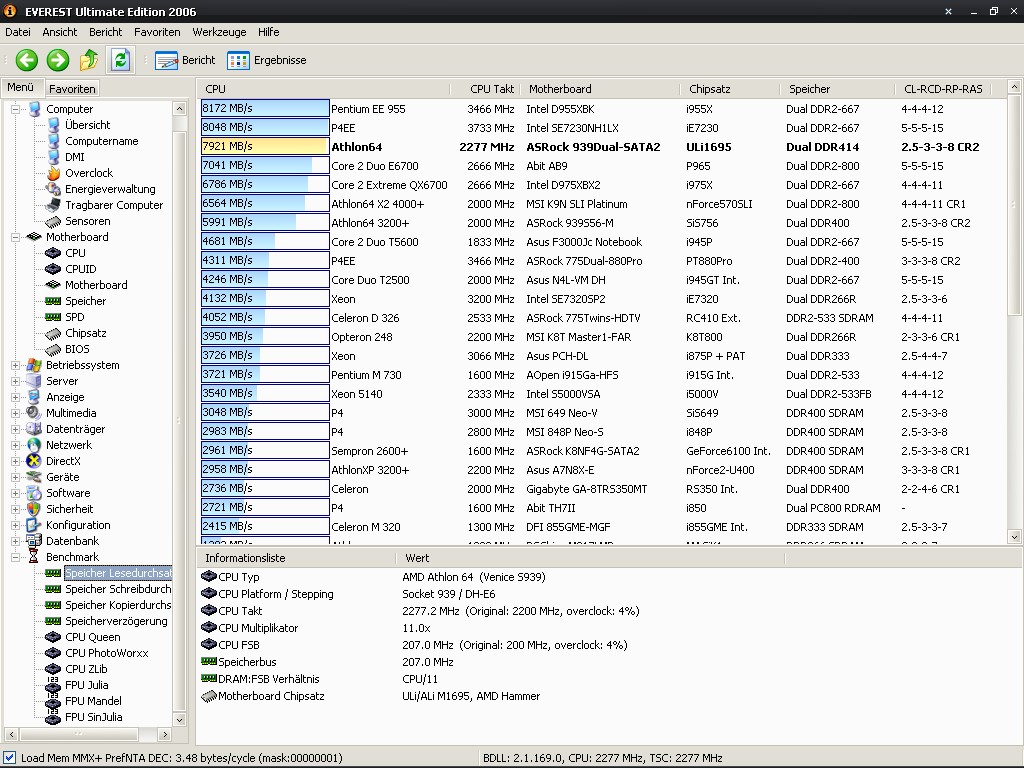This screenshot has width=1024, height=768.
Task: Open the Favoriten menu in menu bar
Action: tap(157, 32)
